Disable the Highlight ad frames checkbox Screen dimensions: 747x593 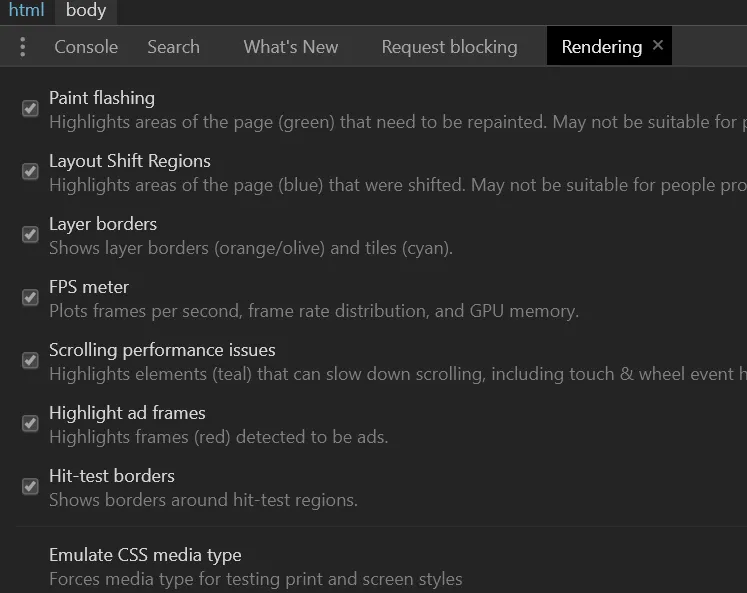31,423
